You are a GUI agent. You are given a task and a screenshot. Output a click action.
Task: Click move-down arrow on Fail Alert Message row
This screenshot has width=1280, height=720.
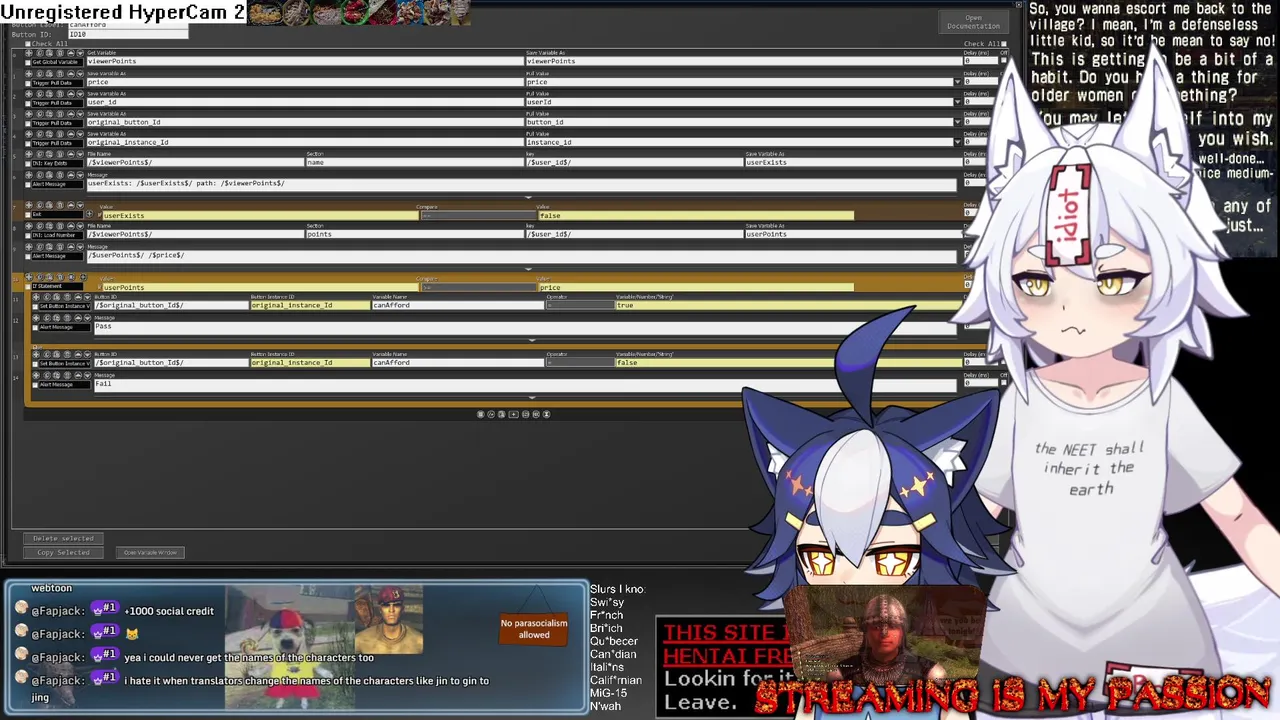pos(87,375)
